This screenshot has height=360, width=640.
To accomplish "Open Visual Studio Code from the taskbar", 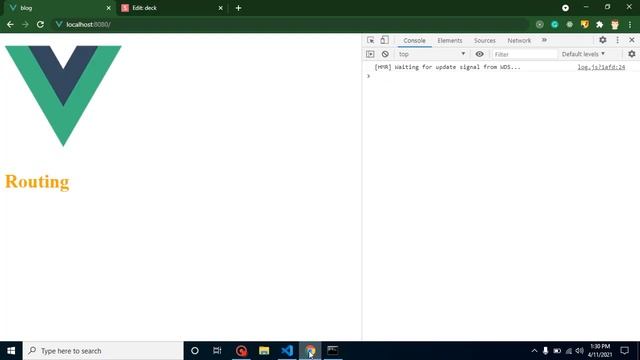I will [287, 351].
